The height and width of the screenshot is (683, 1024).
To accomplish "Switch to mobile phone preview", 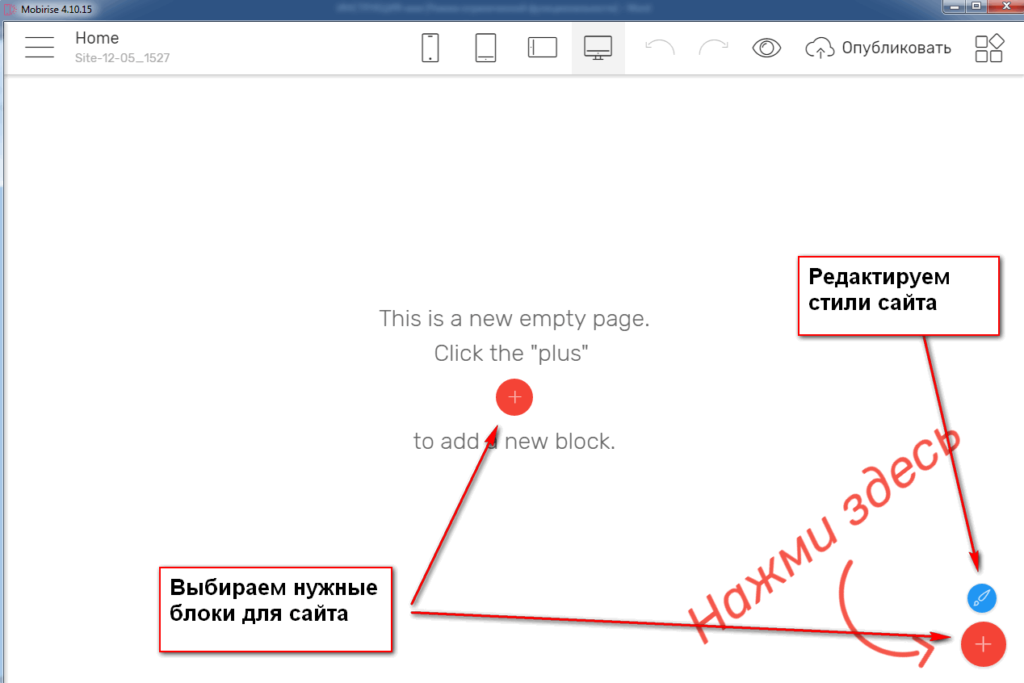I will tap(430, 48).
